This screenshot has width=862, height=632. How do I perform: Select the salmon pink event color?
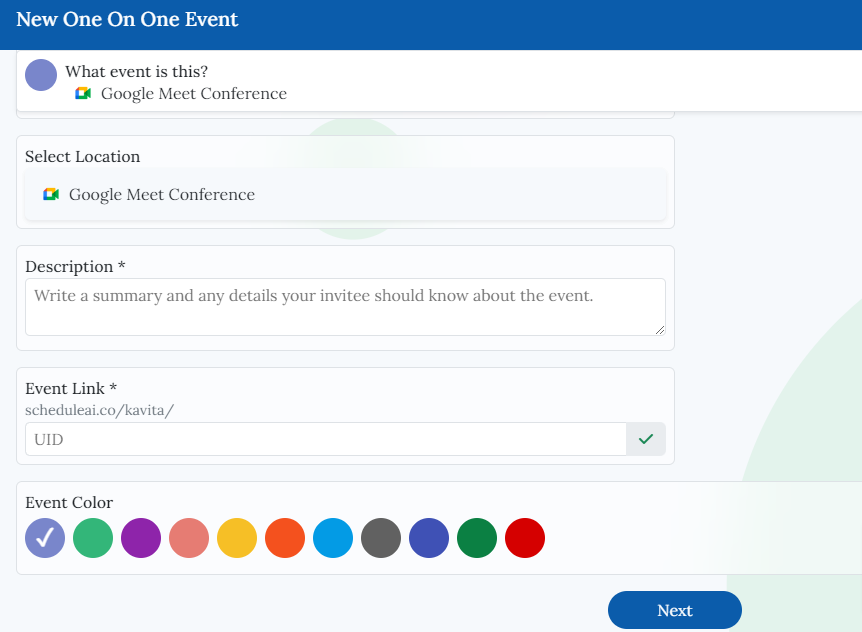coord(189,538)
